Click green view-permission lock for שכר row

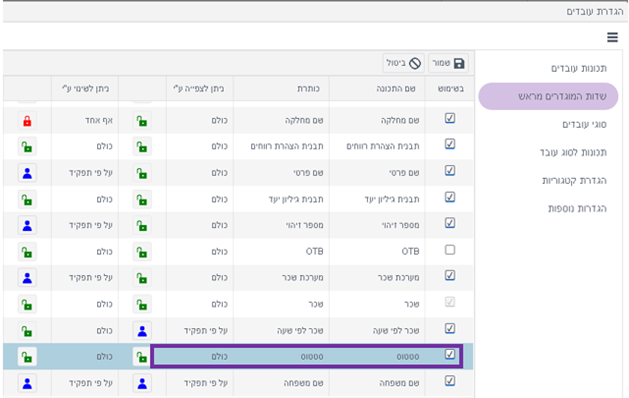142,305
